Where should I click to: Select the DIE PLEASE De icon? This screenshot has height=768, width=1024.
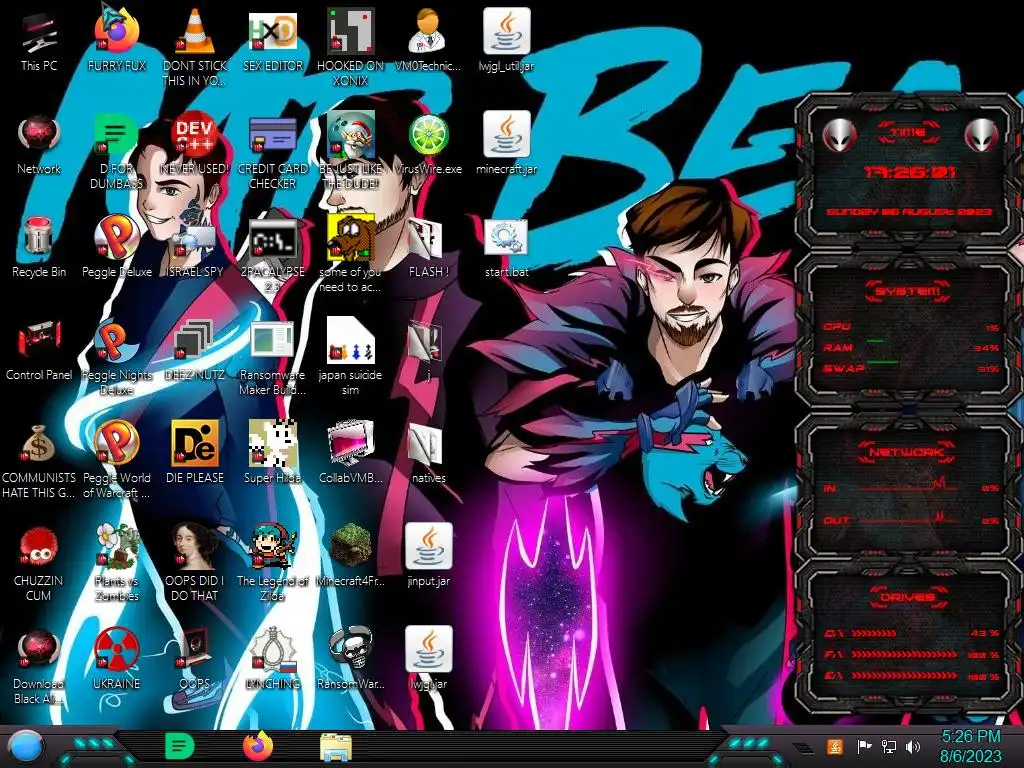(x=195, y=444)
